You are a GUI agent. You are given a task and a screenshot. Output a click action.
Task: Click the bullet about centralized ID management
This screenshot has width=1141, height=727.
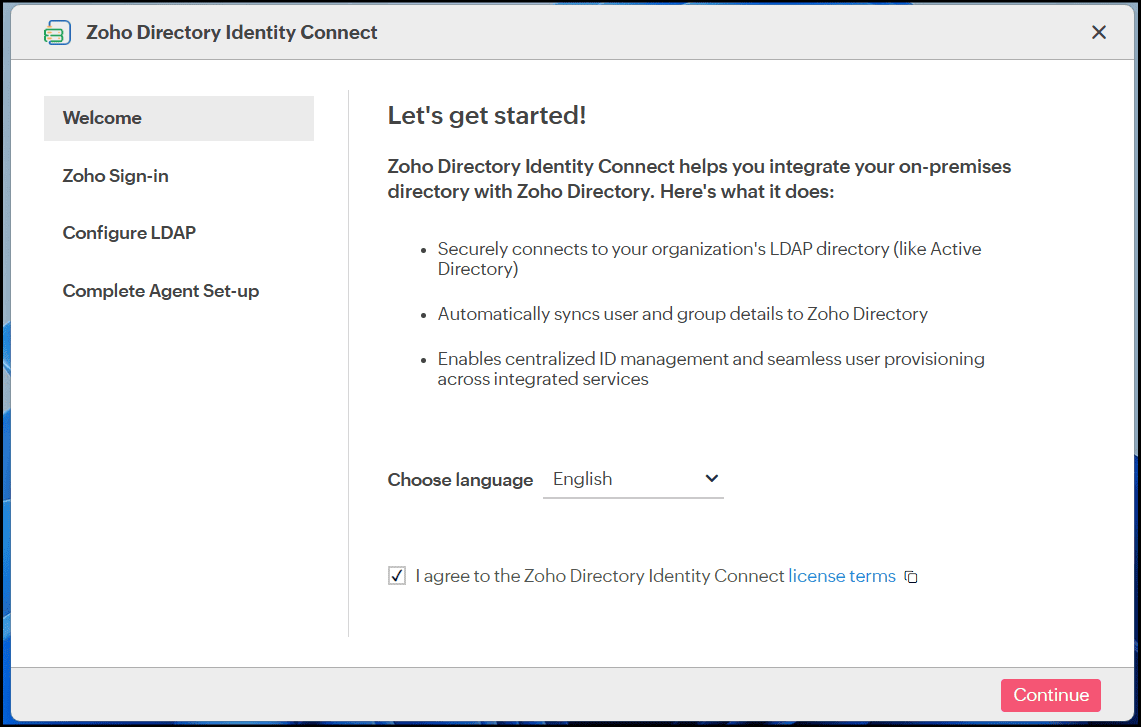point(710,368)
